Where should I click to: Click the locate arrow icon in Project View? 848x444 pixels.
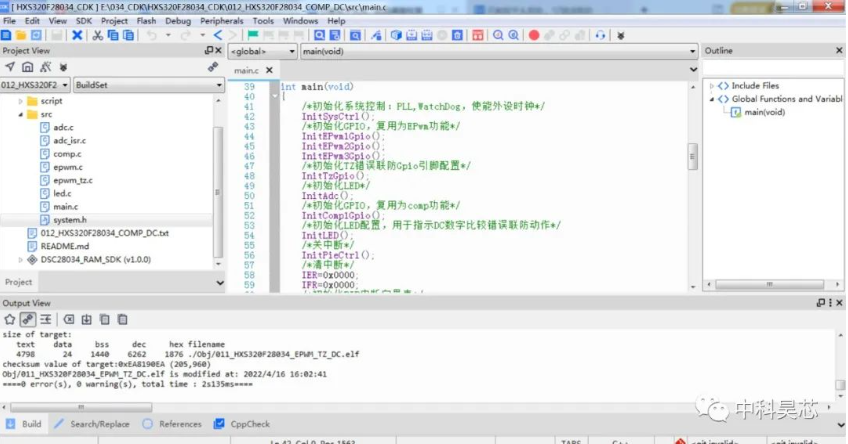[10, 67]
